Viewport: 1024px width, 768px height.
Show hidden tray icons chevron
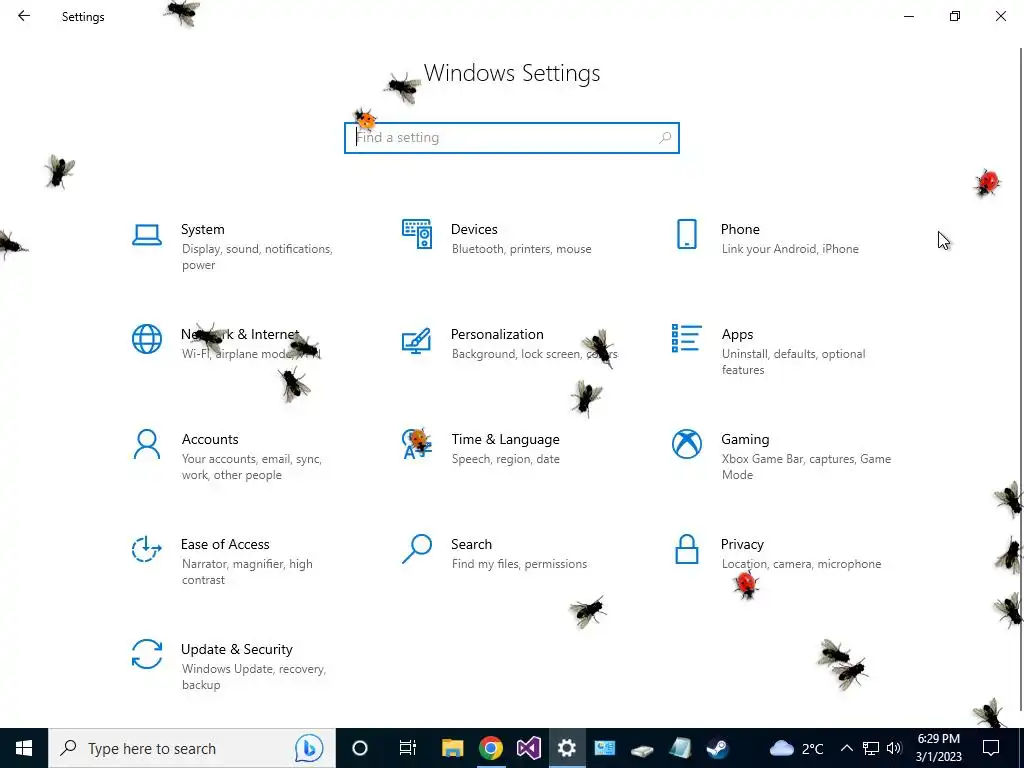pyautogui.click(x=846, y=748)
